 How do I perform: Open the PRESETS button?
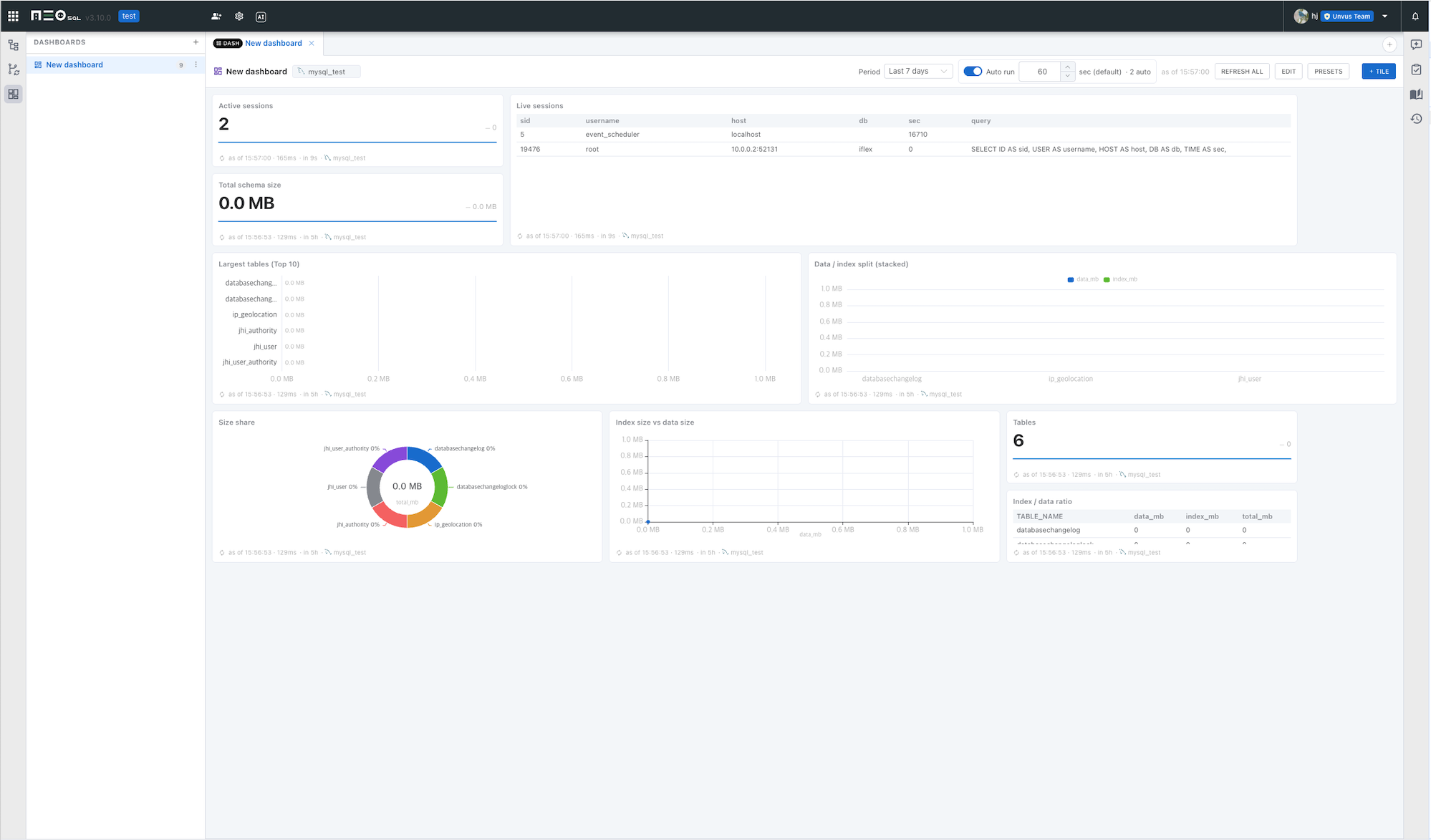click(1329, 72)
